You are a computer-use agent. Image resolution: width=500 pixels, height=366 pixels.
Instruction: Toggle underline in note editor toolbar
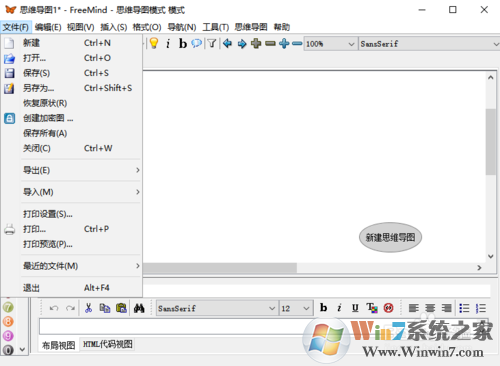[355, 308]
